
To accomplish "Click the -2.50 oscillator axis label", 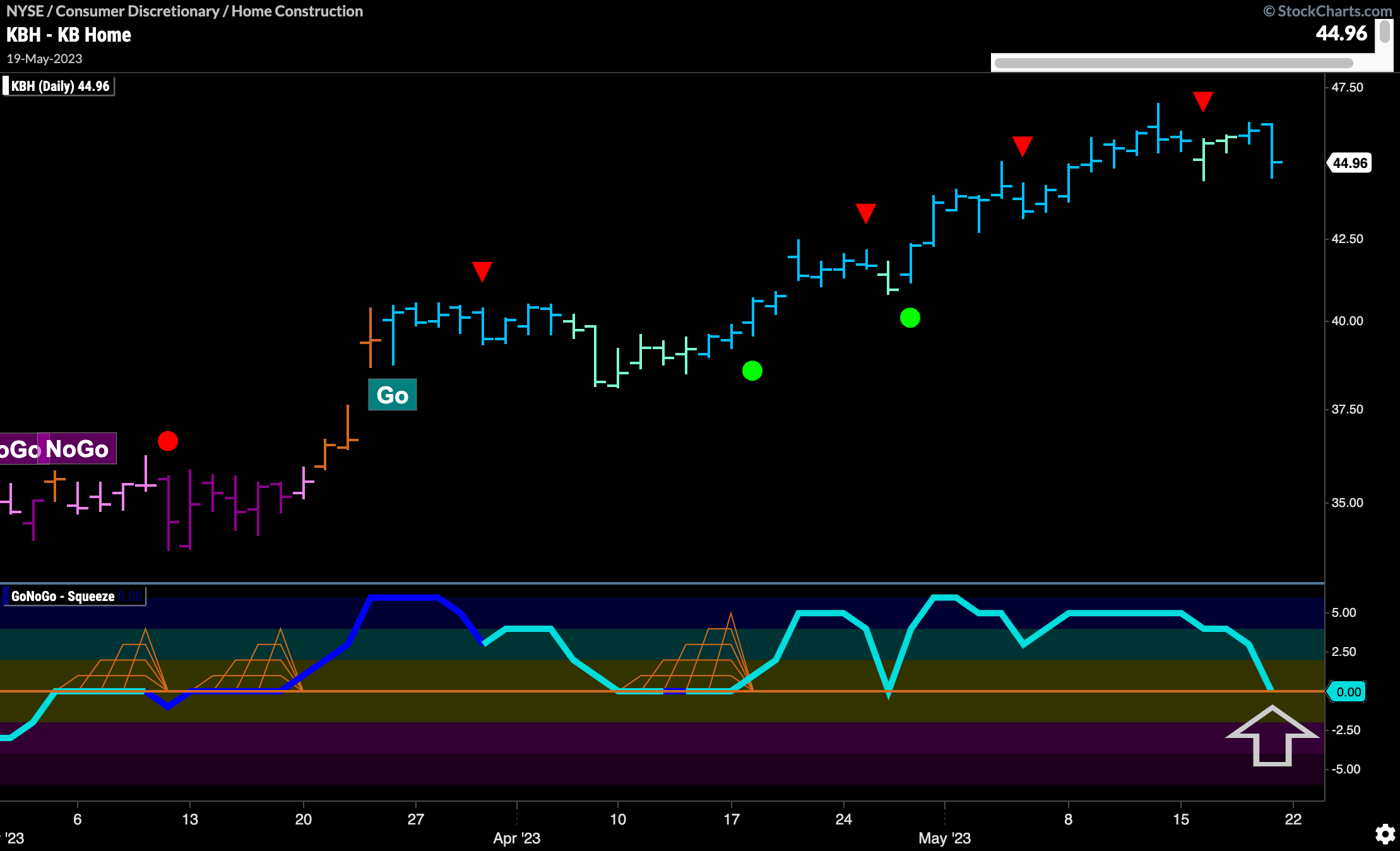I will click(x=1346, y=730).
